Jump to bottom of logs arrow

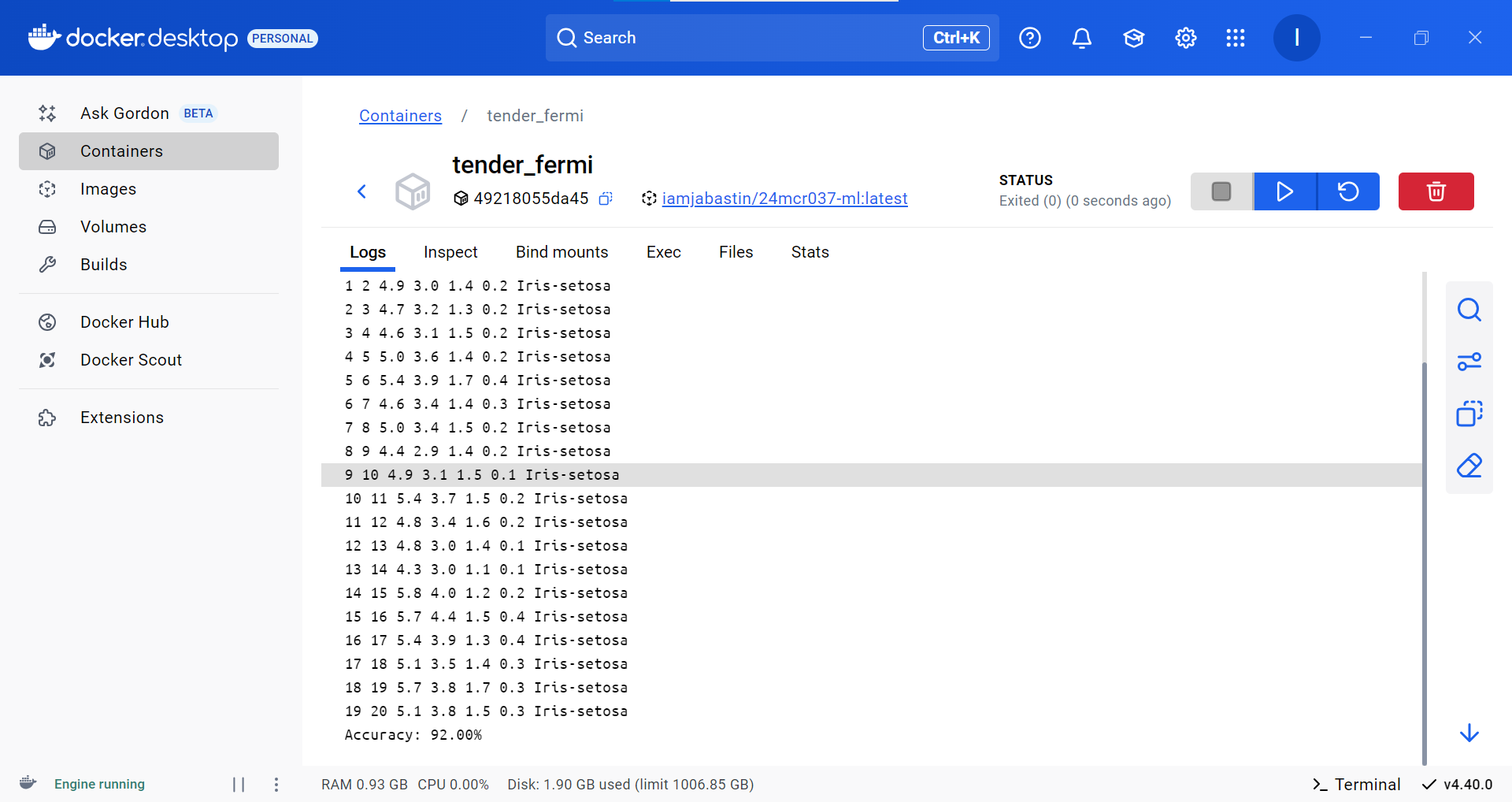click(x=1469, y=733)
